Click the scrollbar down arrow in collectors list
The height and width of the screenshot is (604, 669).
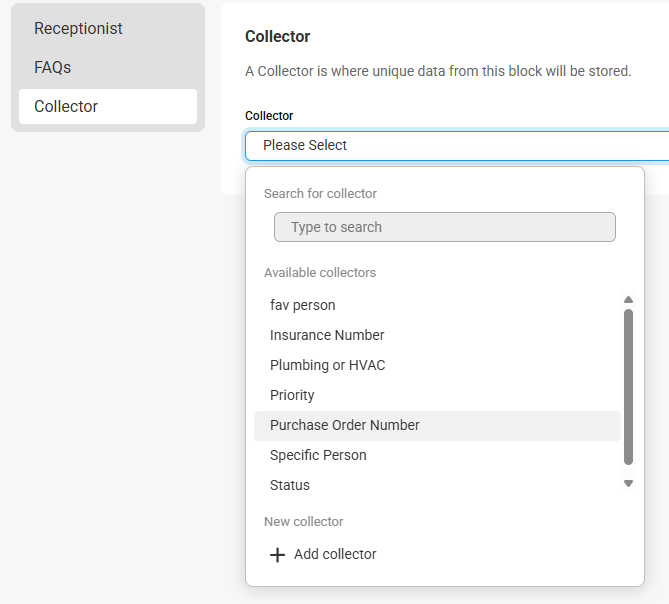(628, 483)
